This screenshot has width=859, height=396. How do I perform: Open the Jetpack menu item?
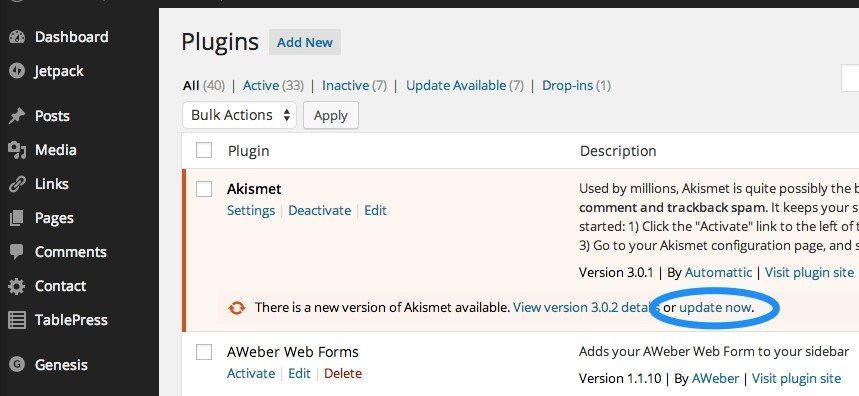point(59,71)
